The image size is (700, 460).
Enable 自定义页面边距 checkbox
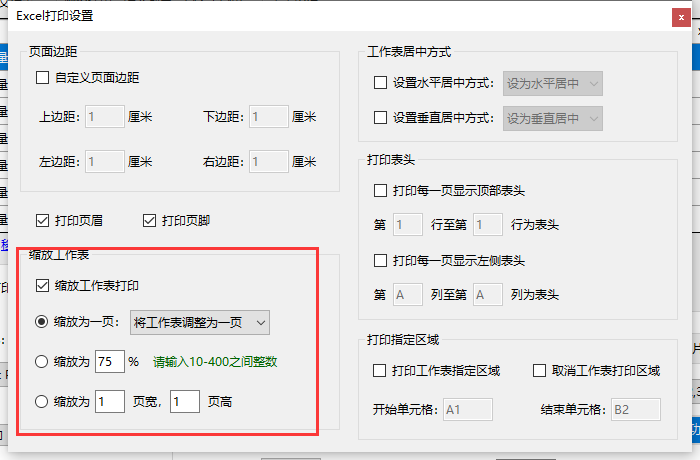pyautogui.click(x=42, y=78)
